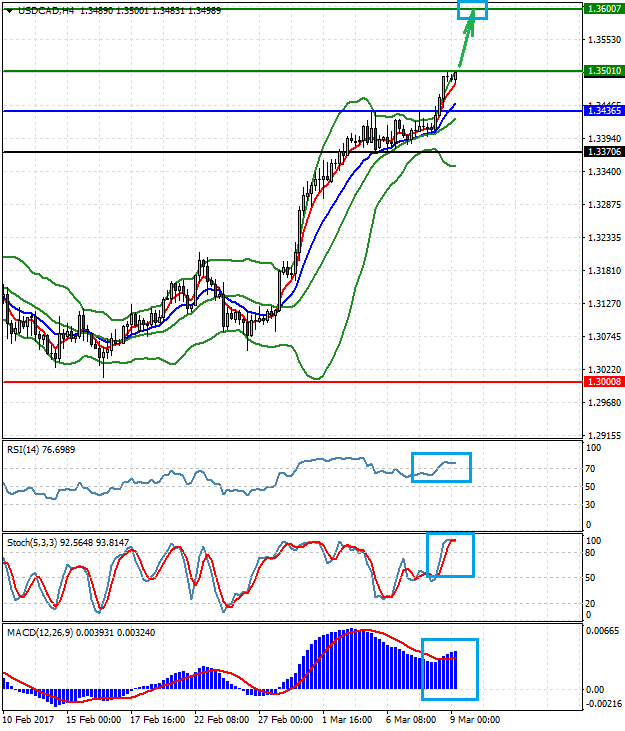Screen dimensions: 625x731
Task: Select the blue highlight box in MACD panel
Action: (x=450, y=669)
